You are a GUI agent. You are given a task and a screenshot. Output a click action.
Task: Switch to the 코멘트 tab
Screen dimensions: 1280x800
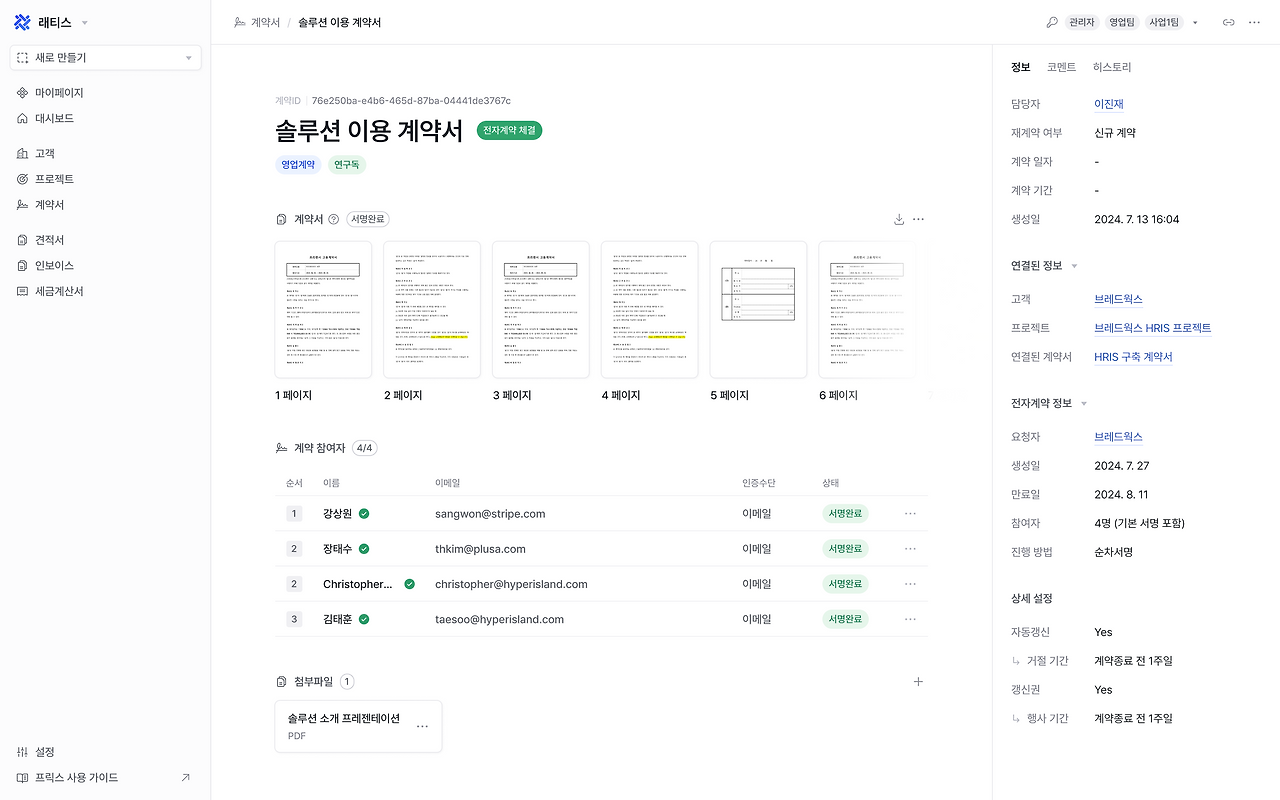1061,67
